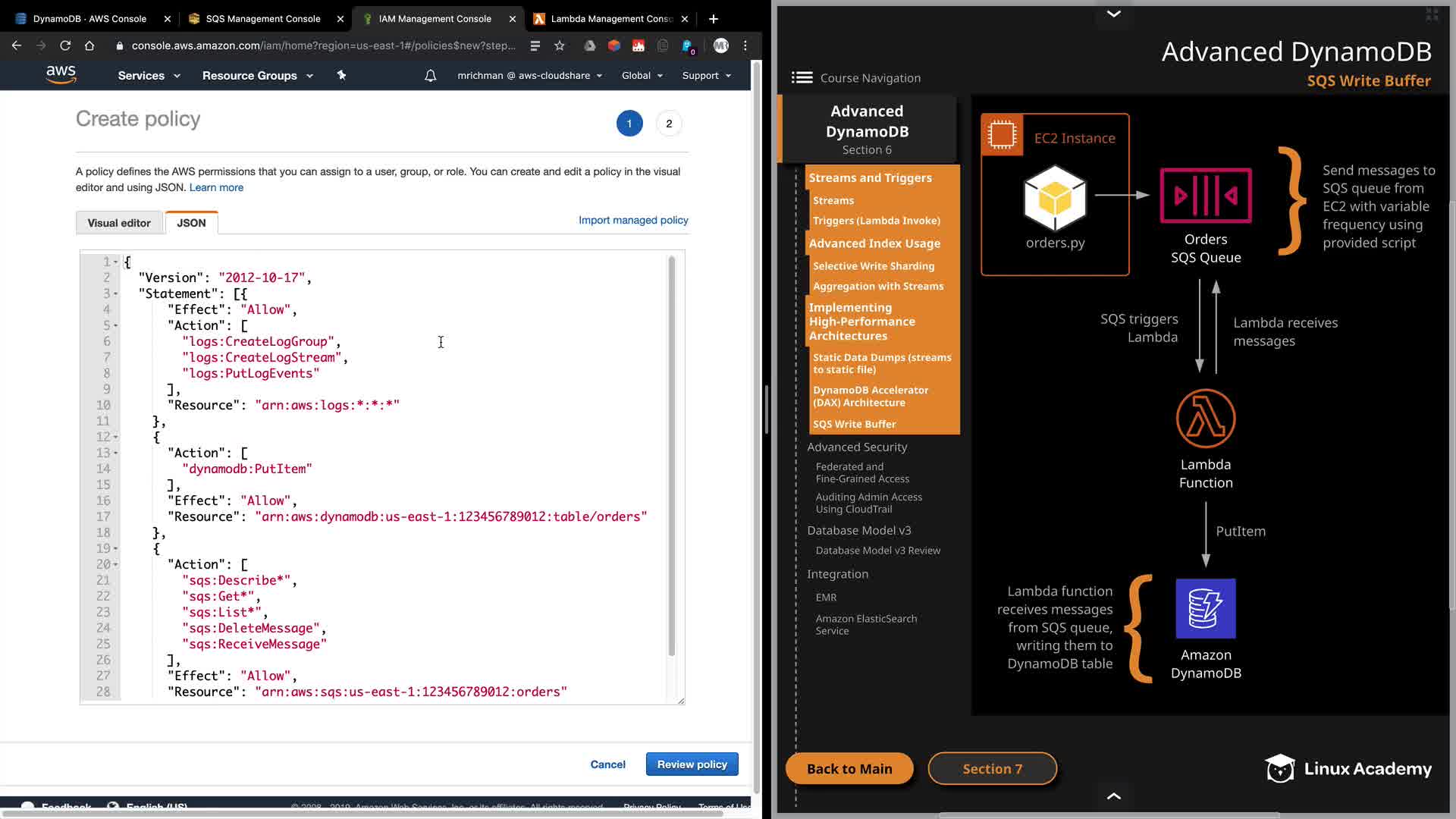Click the Amazon DynamoDB icon in diagram
Viewport: 1456px width, 819px height.
(x=1205, y=608)
